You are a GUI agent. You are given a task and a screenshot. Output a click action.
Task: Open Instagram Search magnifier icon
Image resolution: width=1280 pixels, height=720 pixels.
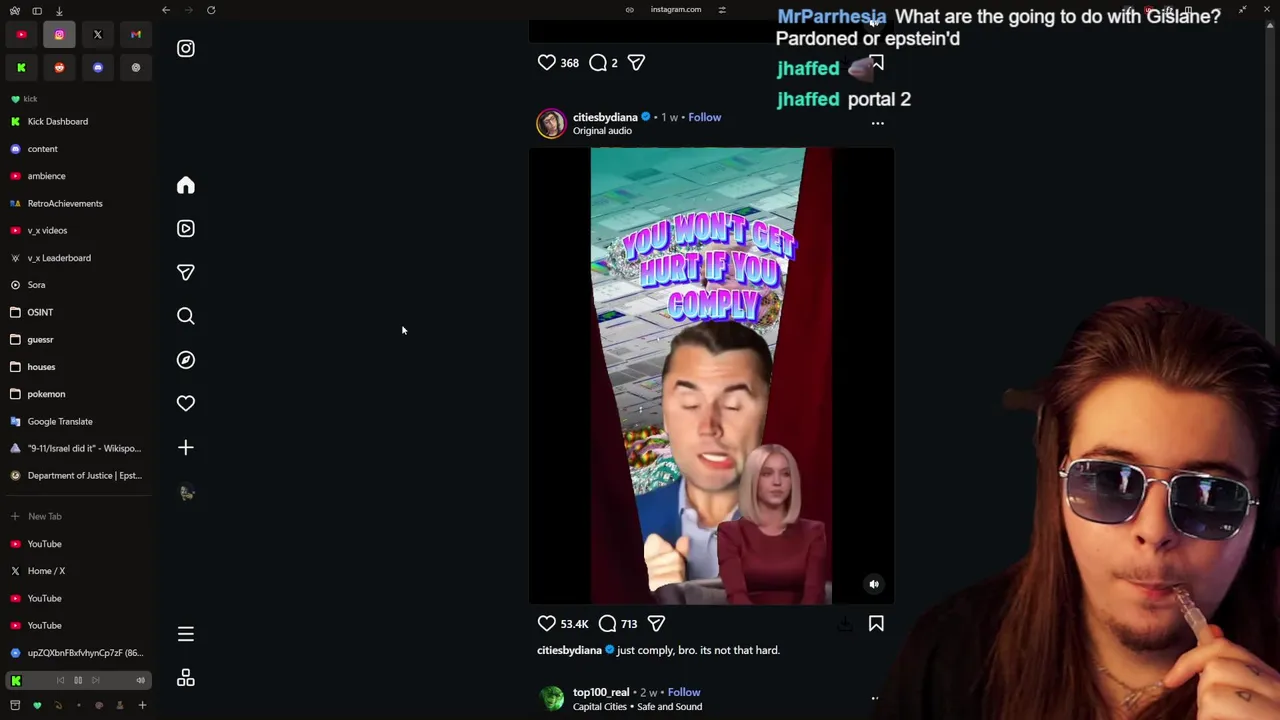coord(186,316)
